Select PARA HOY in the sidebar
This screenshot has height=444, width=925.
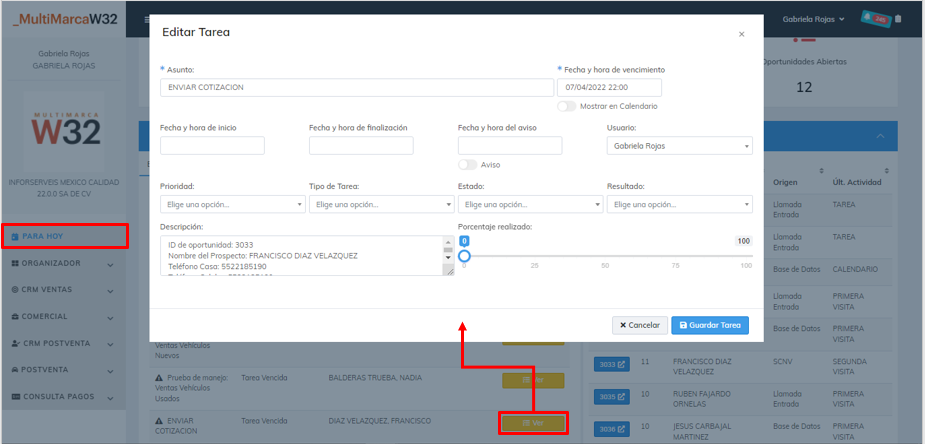tap(63, 236)
